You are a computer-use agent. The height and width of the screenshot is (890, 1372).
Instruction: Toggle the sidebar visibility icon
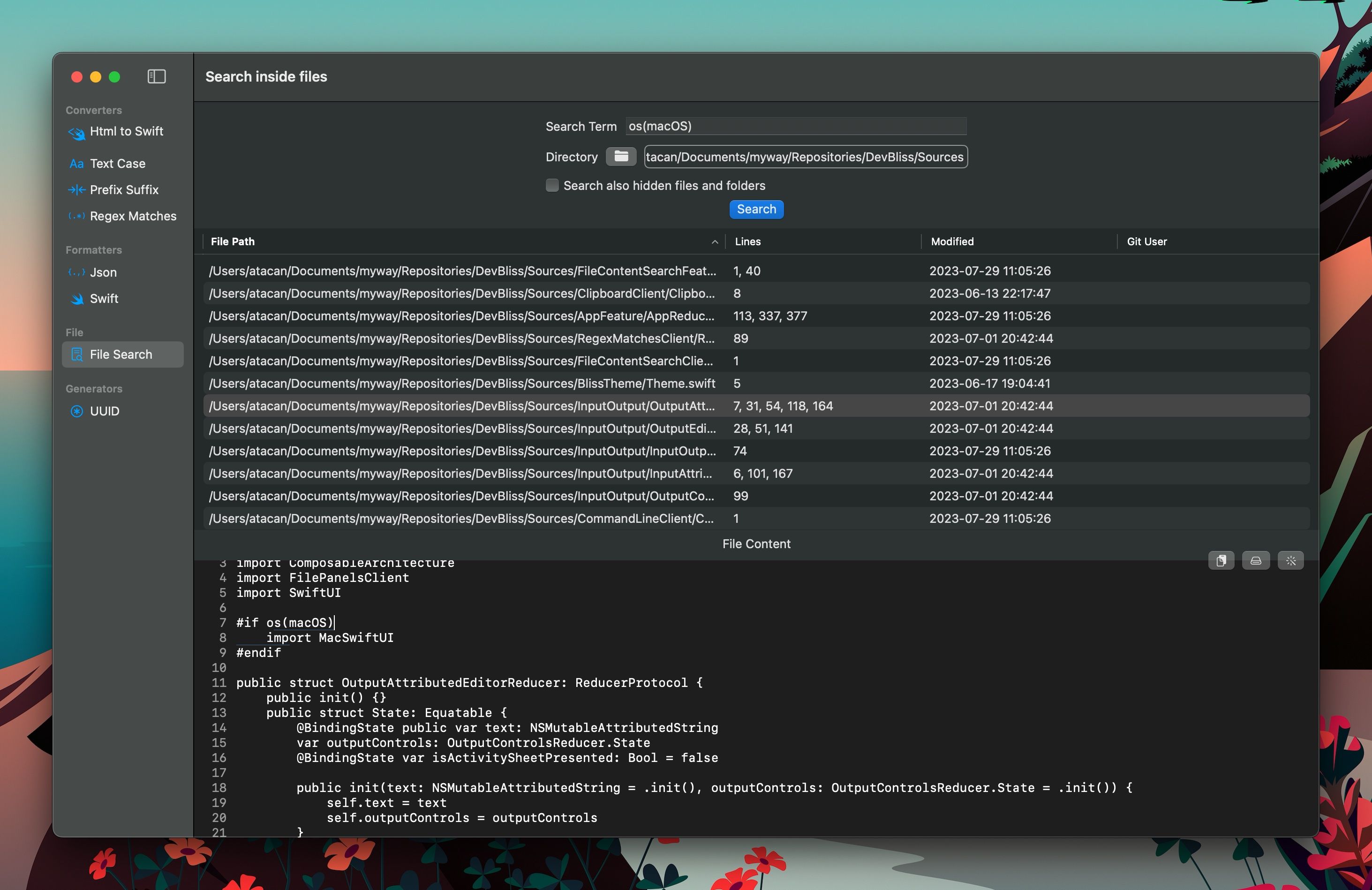pos(156,76)
